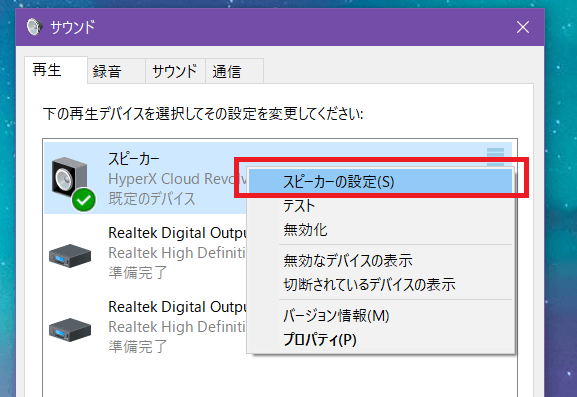Image resolution: width=577 pixels, height=397 pixels.
Task: Click the first Realtek Digital Output device icon
Action: coord(70,255)
